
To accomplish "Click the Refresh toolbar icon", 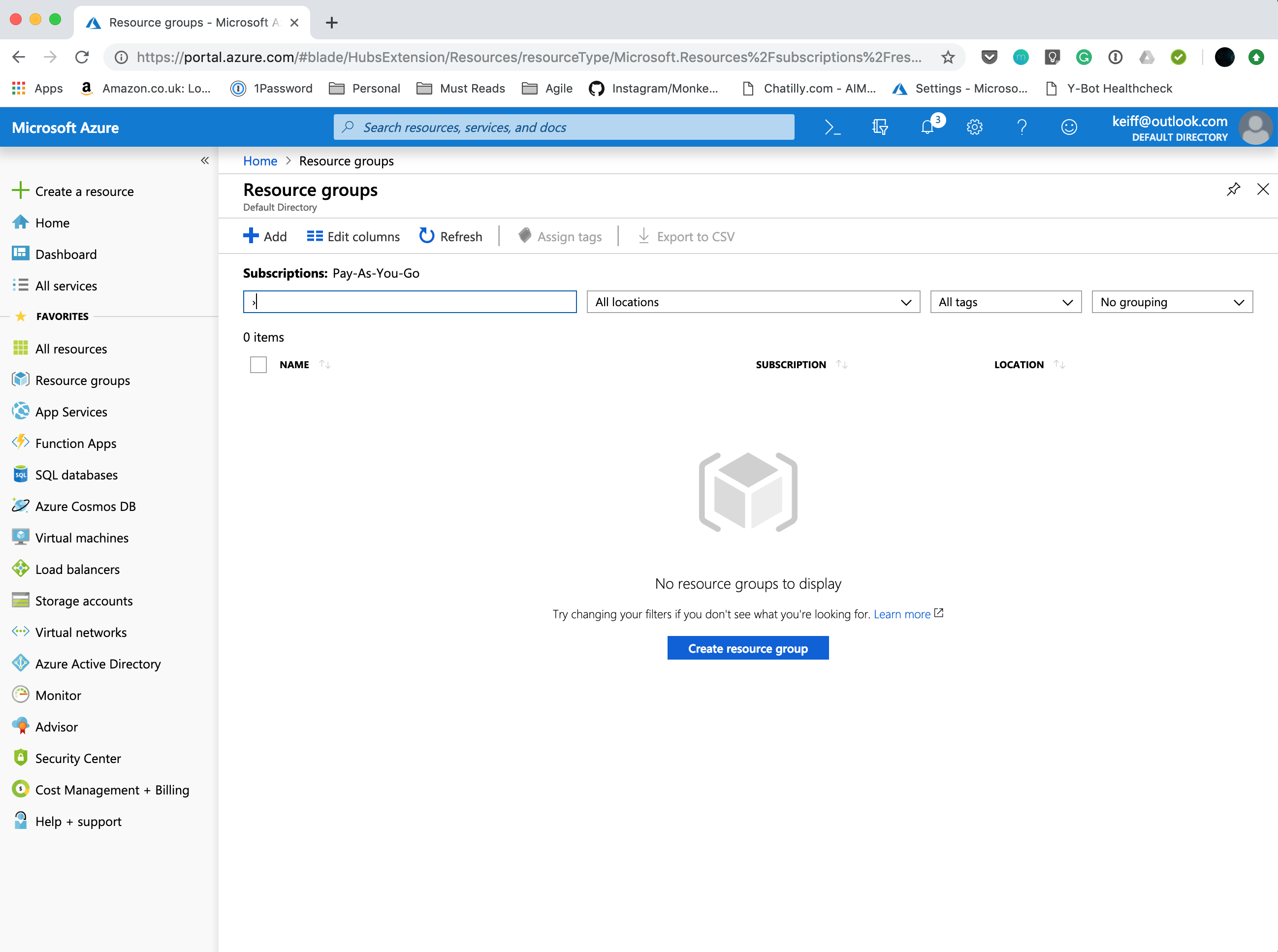I will coord(426,236).
